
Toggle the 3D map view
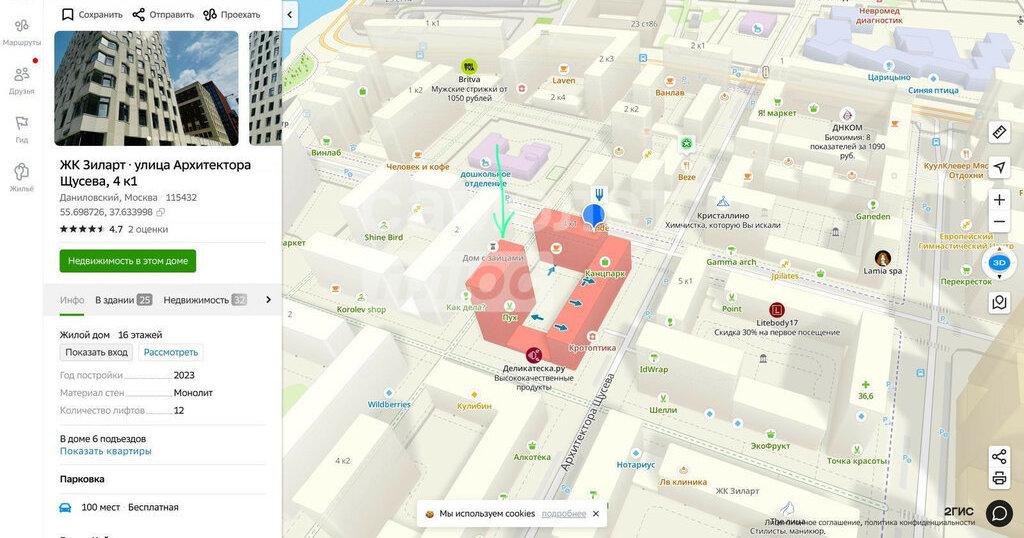(x=999, y=263)
